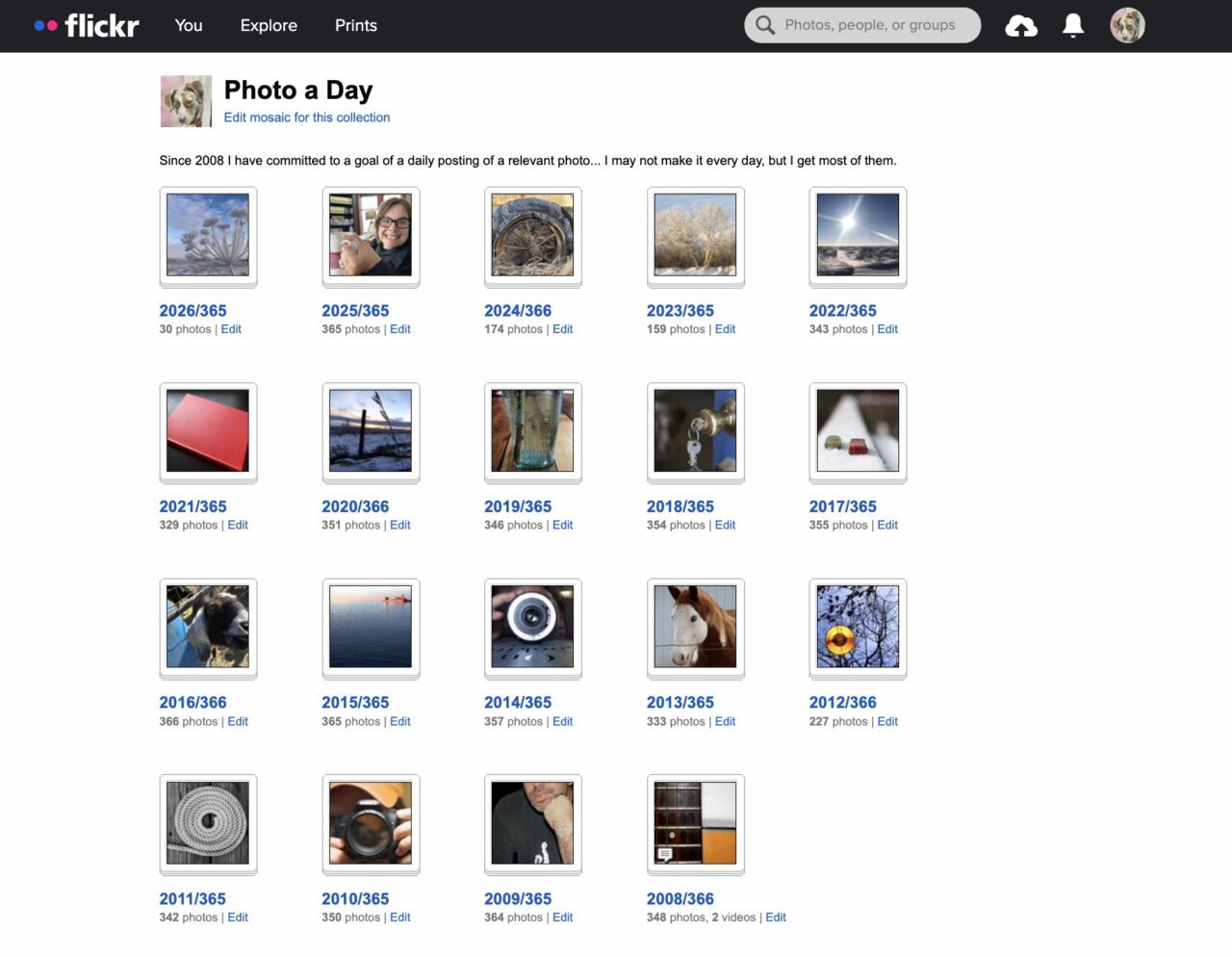
Task: Open the goat thumbnail for 2016/366
Action: point(207,626)
